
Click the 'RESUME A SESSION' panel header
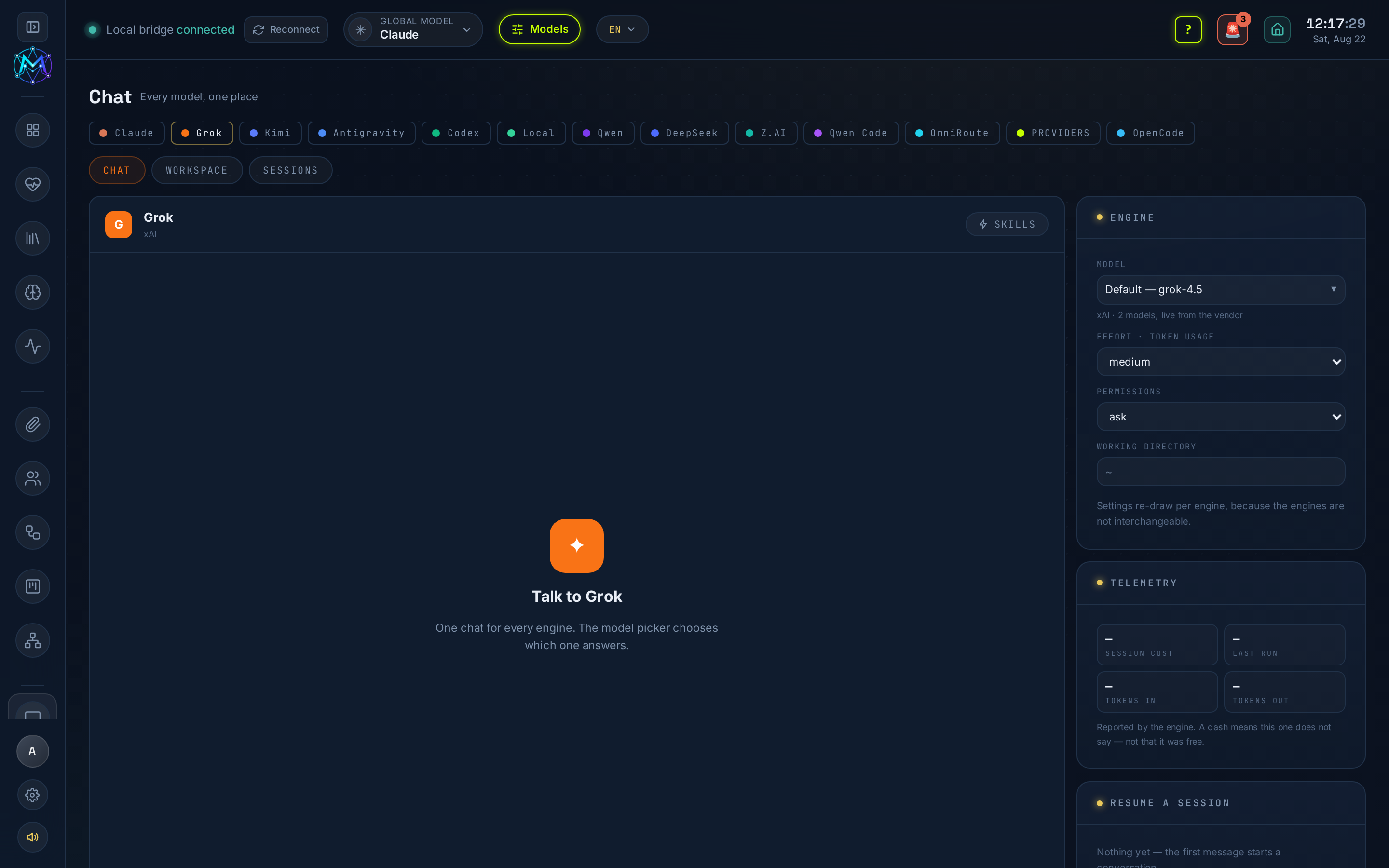click(1221, 803)
